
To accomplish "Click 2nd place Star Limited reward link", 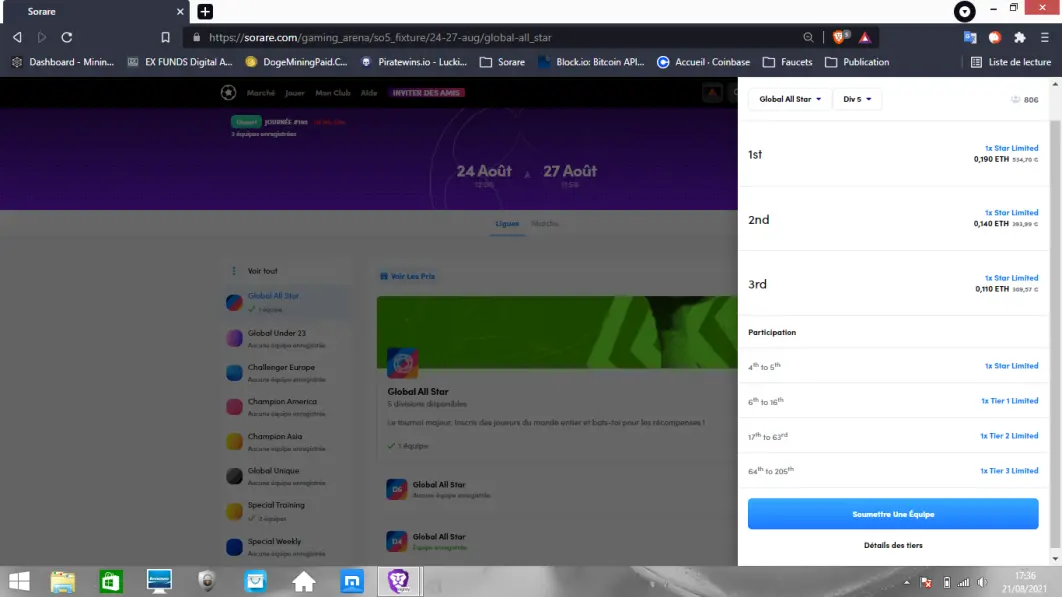I will click(x=1011, y=212).
